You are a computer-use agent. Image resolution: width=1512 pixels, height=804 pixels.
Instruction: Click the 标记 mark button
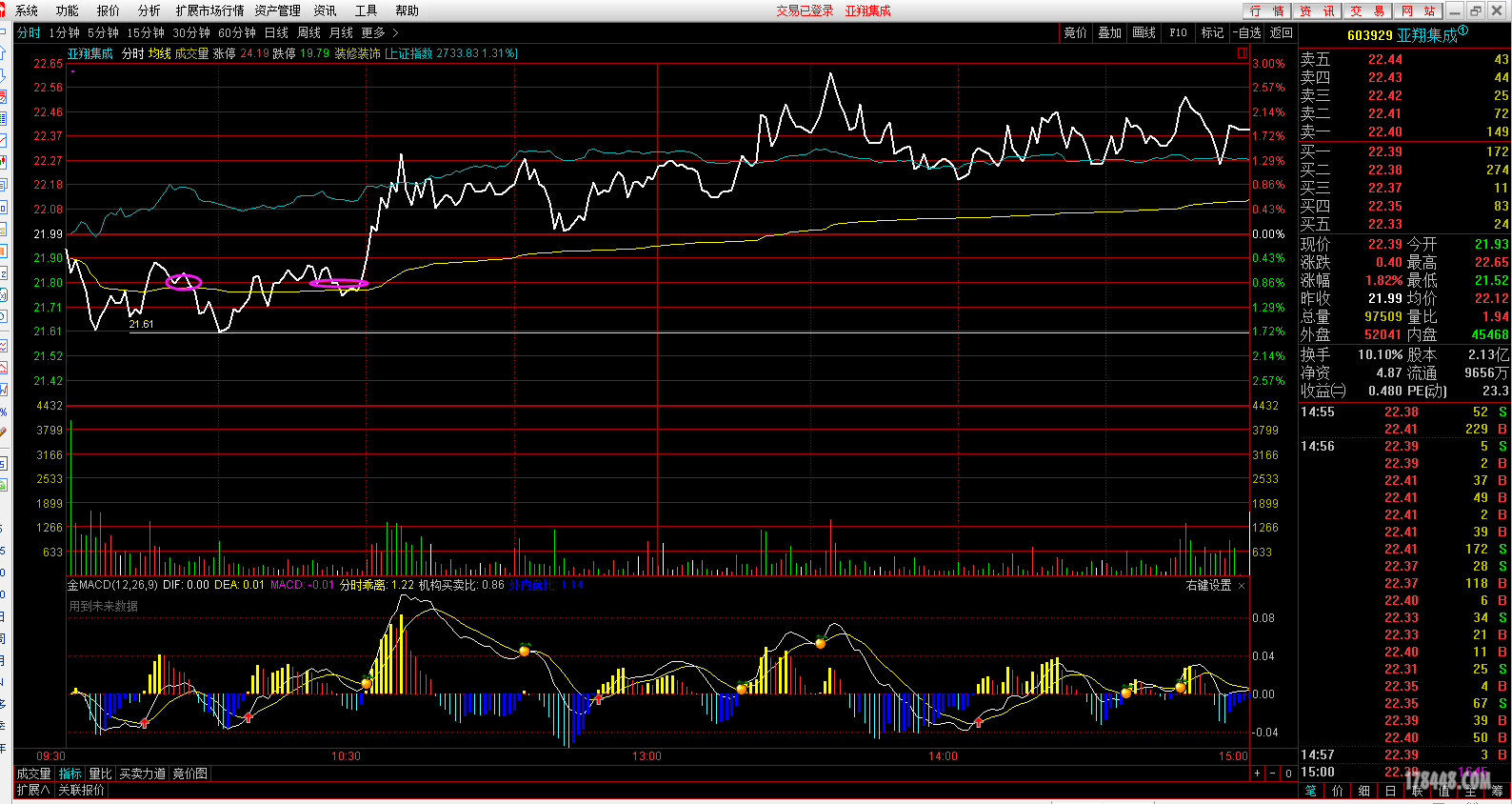[1213, 32]
